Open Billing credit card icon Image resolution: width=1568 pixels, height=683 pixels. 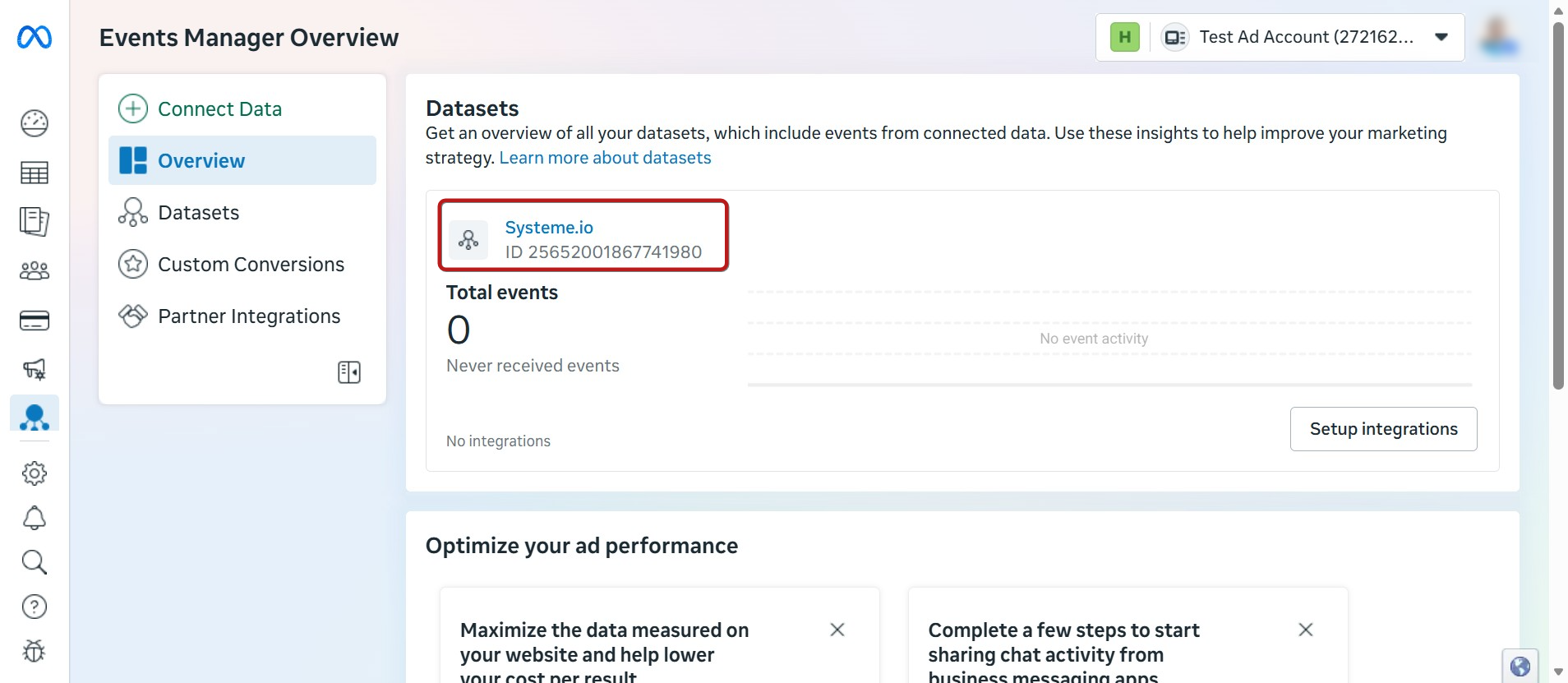point(35,321)
